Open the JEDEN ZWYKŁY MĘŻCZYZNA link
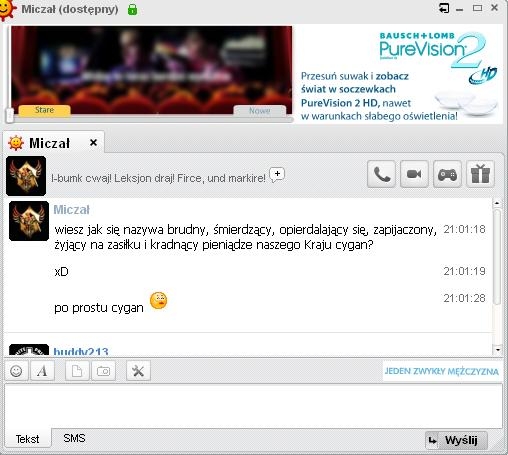Viewport: 508px width, 455px height. tap(442, 371)
